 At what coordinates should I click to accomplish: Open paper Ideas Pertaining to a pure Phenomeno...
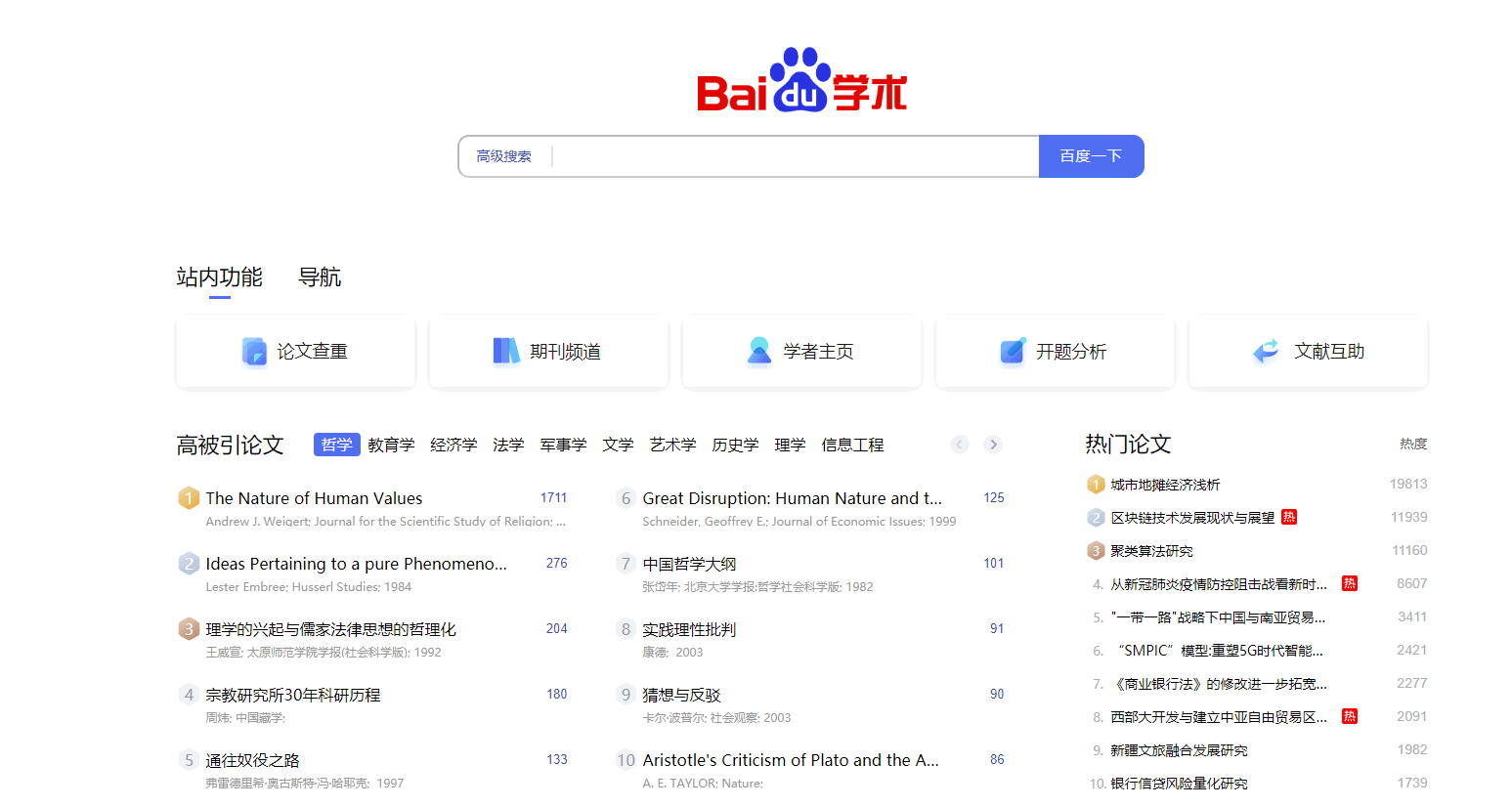(356, 564)
